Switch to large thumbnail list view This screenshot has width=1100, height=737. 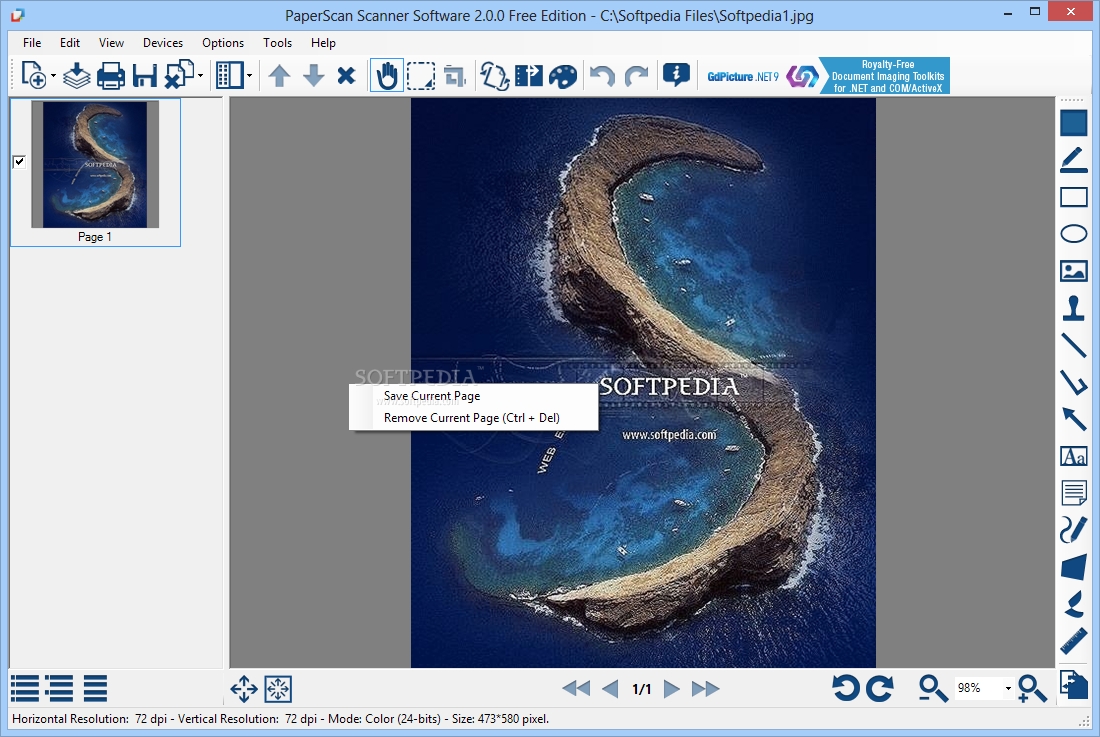[25, 689]
